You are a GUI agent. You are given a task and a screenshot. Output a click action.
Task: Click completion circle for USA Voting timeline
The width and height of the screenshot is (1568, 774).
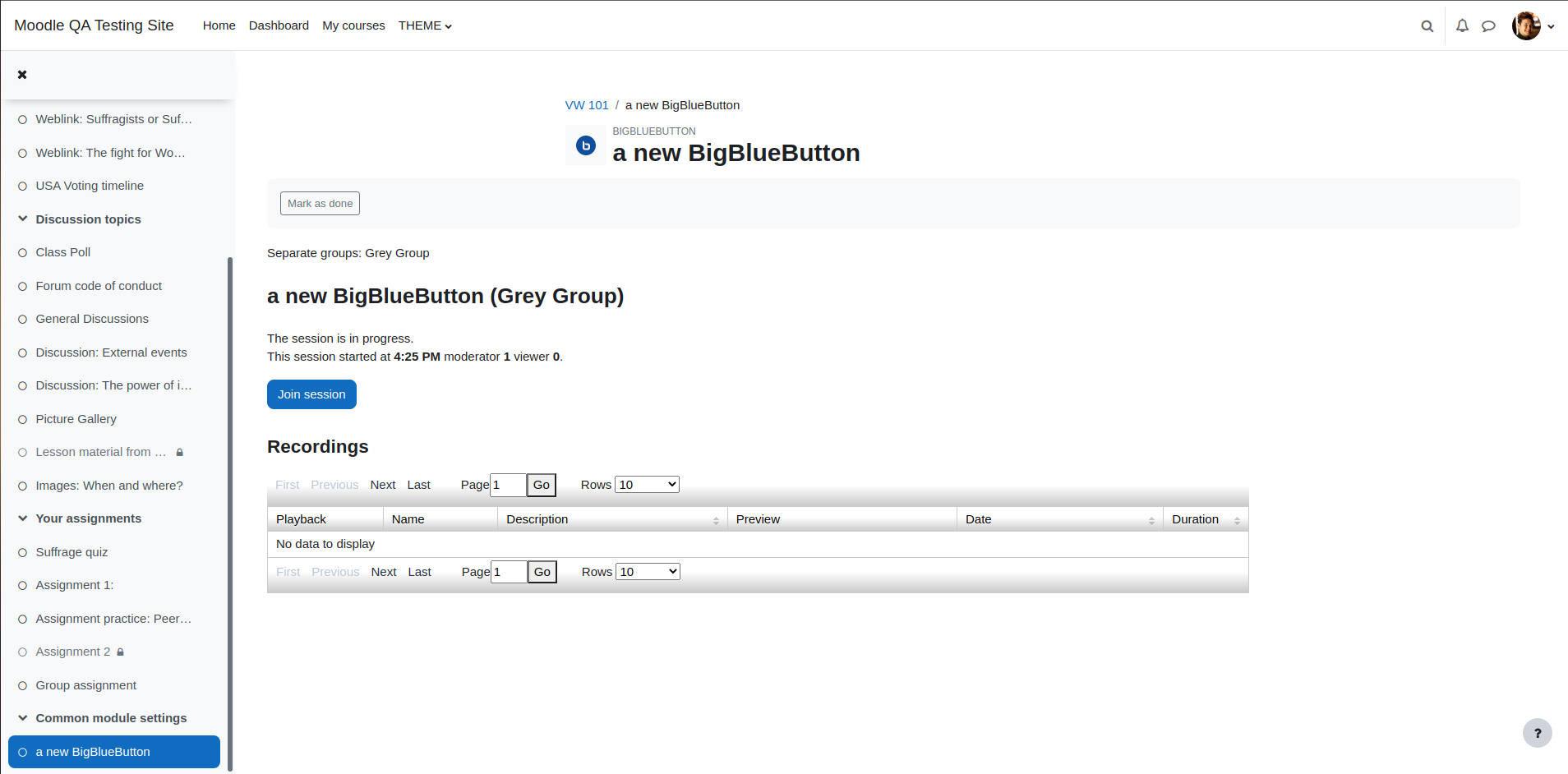coord(22,187)
